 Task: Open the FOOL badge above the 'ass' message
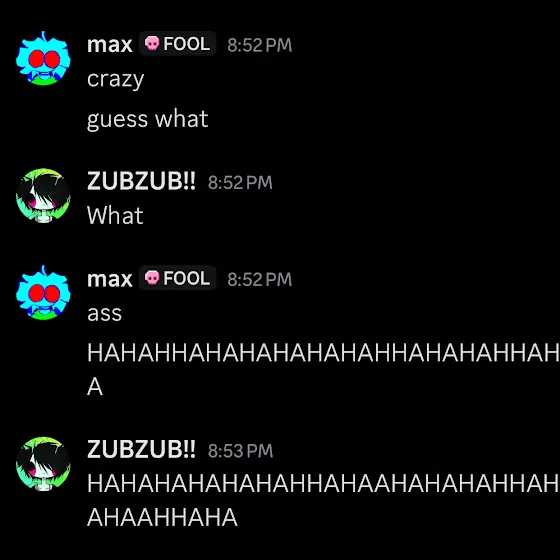[178, 278]
